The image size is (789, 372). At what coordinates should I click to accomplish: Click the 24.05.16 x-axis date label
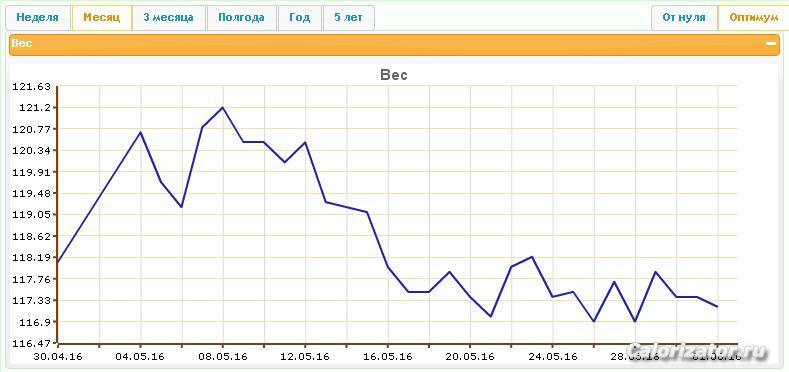[x=552, y=357]
